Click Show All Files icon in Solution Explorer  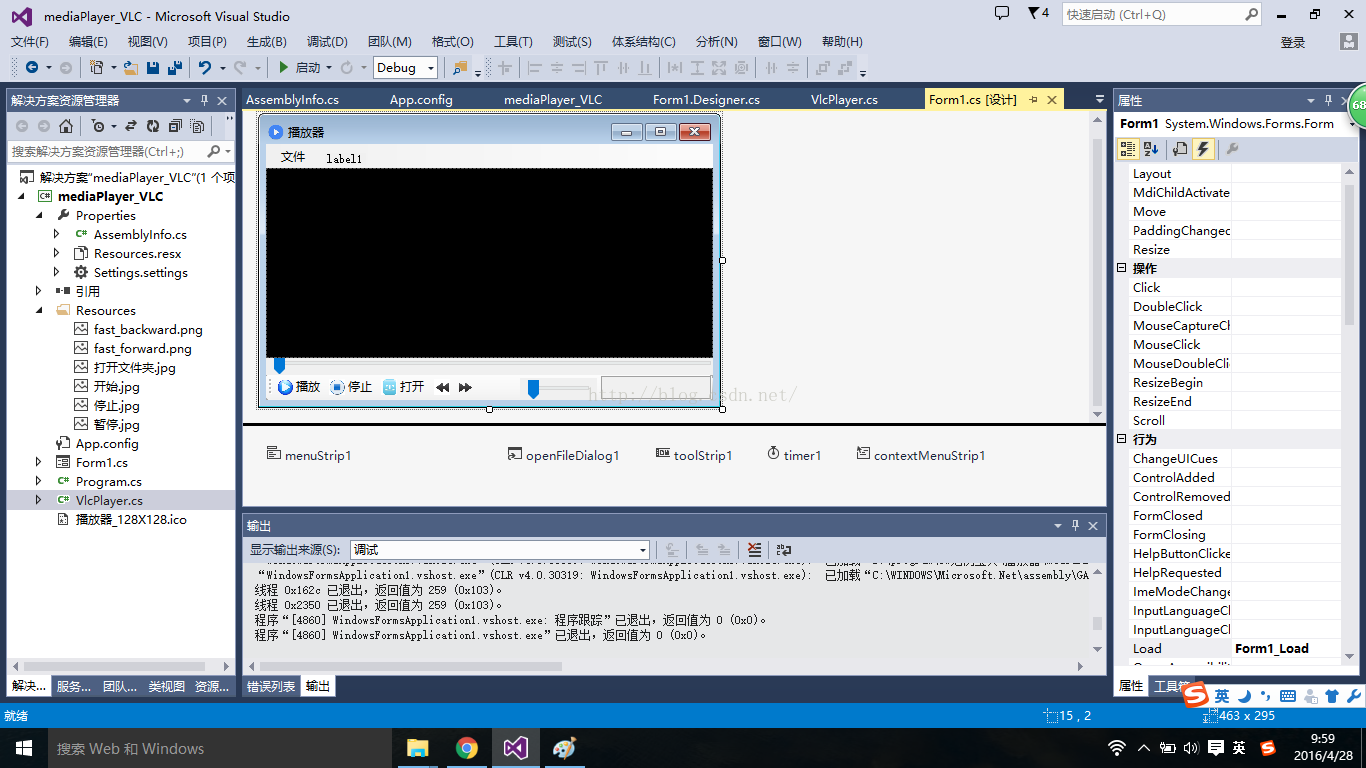click(x=198, y=126)
